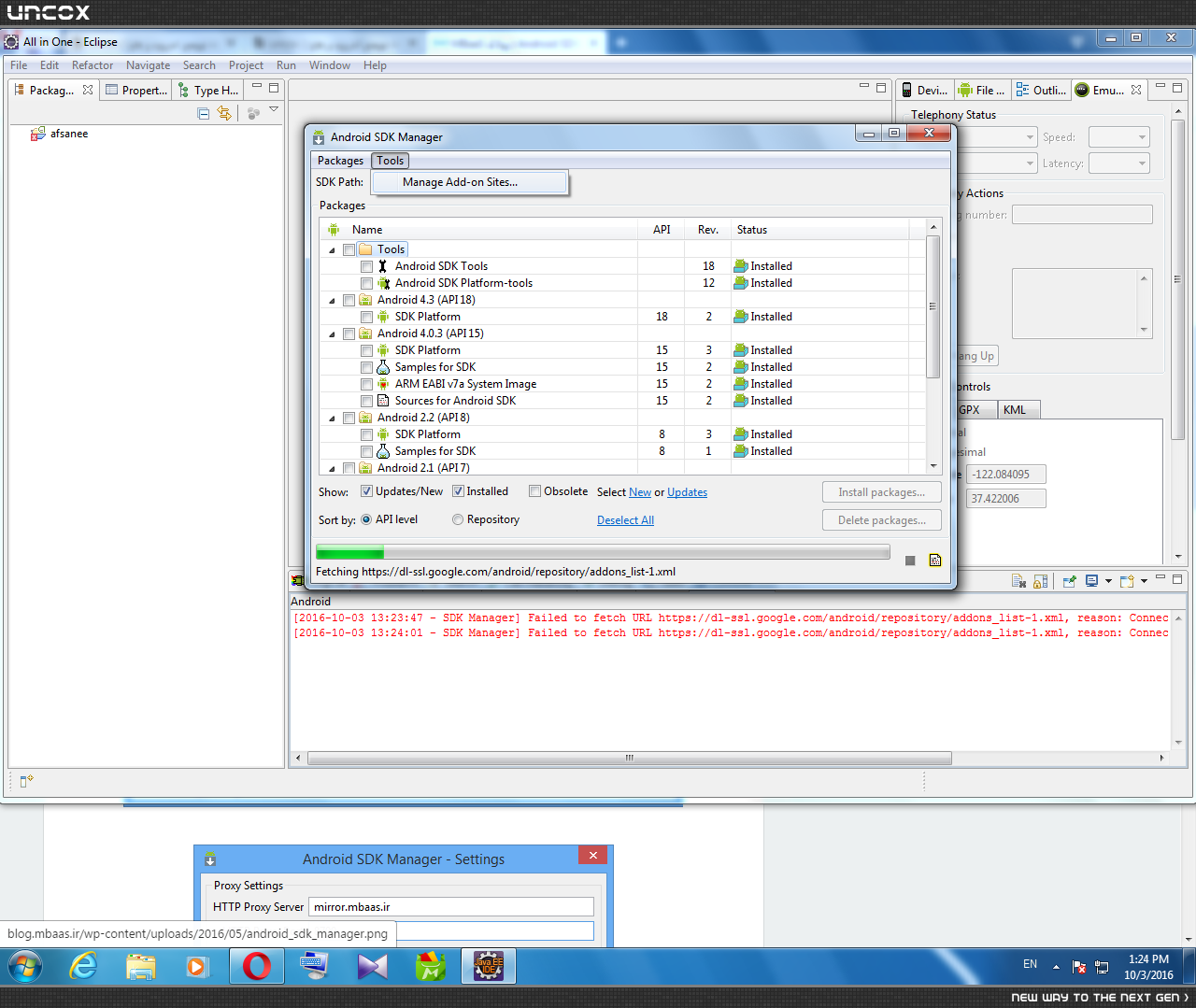Open the Package Explorer View Menu arrow

[274, 110]
